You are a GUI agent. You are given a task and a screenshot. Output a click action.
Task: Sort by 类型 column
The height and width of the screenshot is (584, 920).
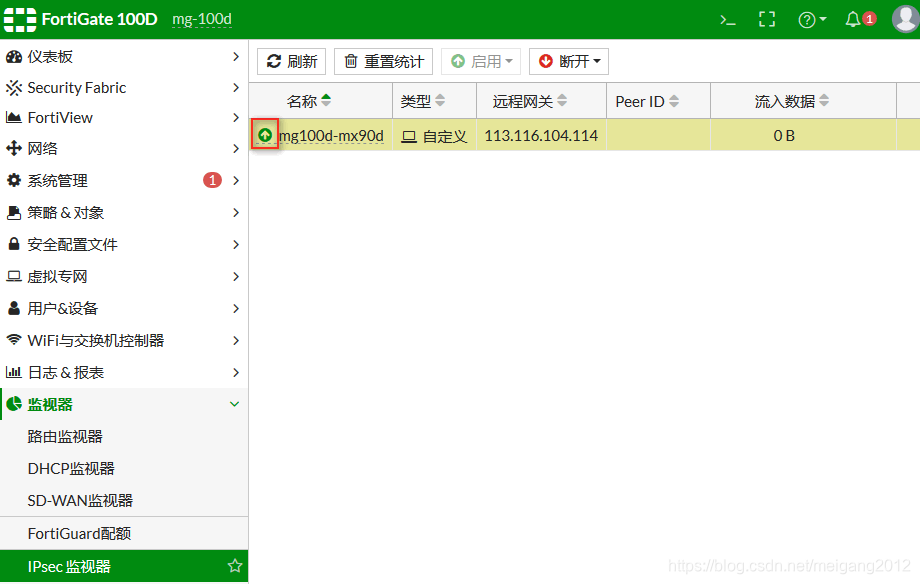[422, 101]
